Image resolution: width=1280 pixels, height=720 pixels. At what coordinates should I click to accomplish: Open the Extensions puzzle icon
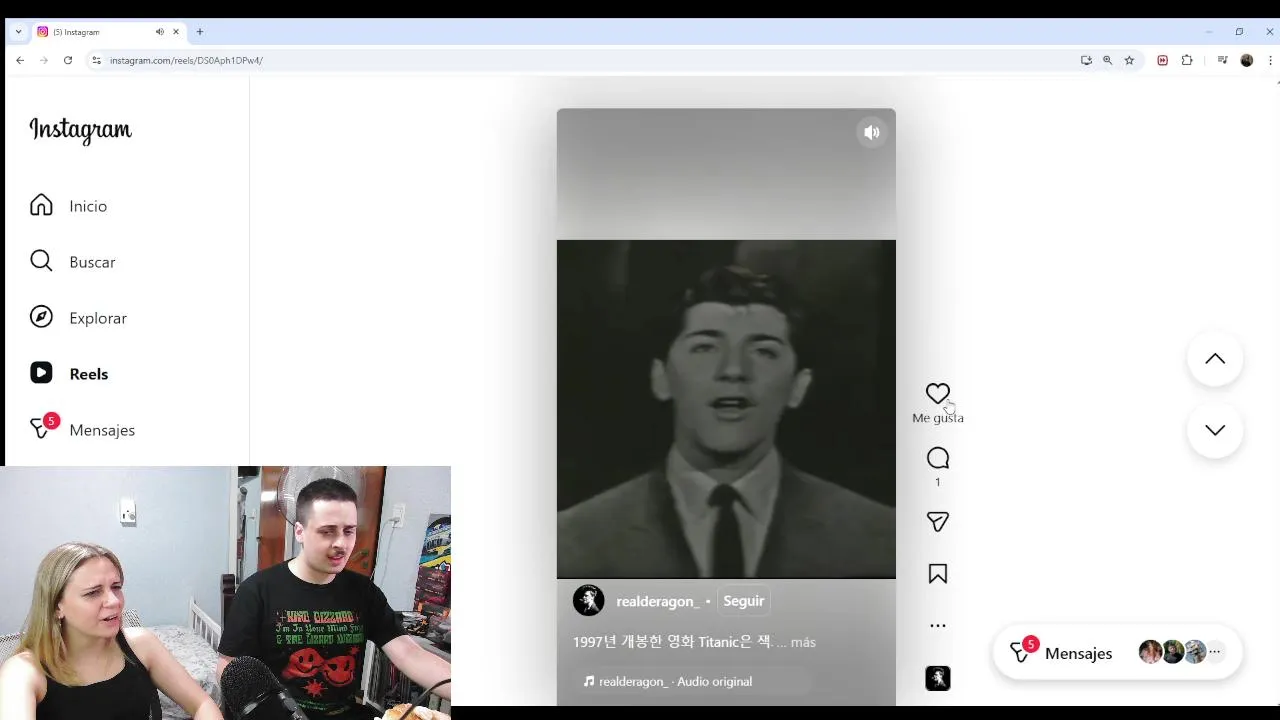click(1187, 60)
